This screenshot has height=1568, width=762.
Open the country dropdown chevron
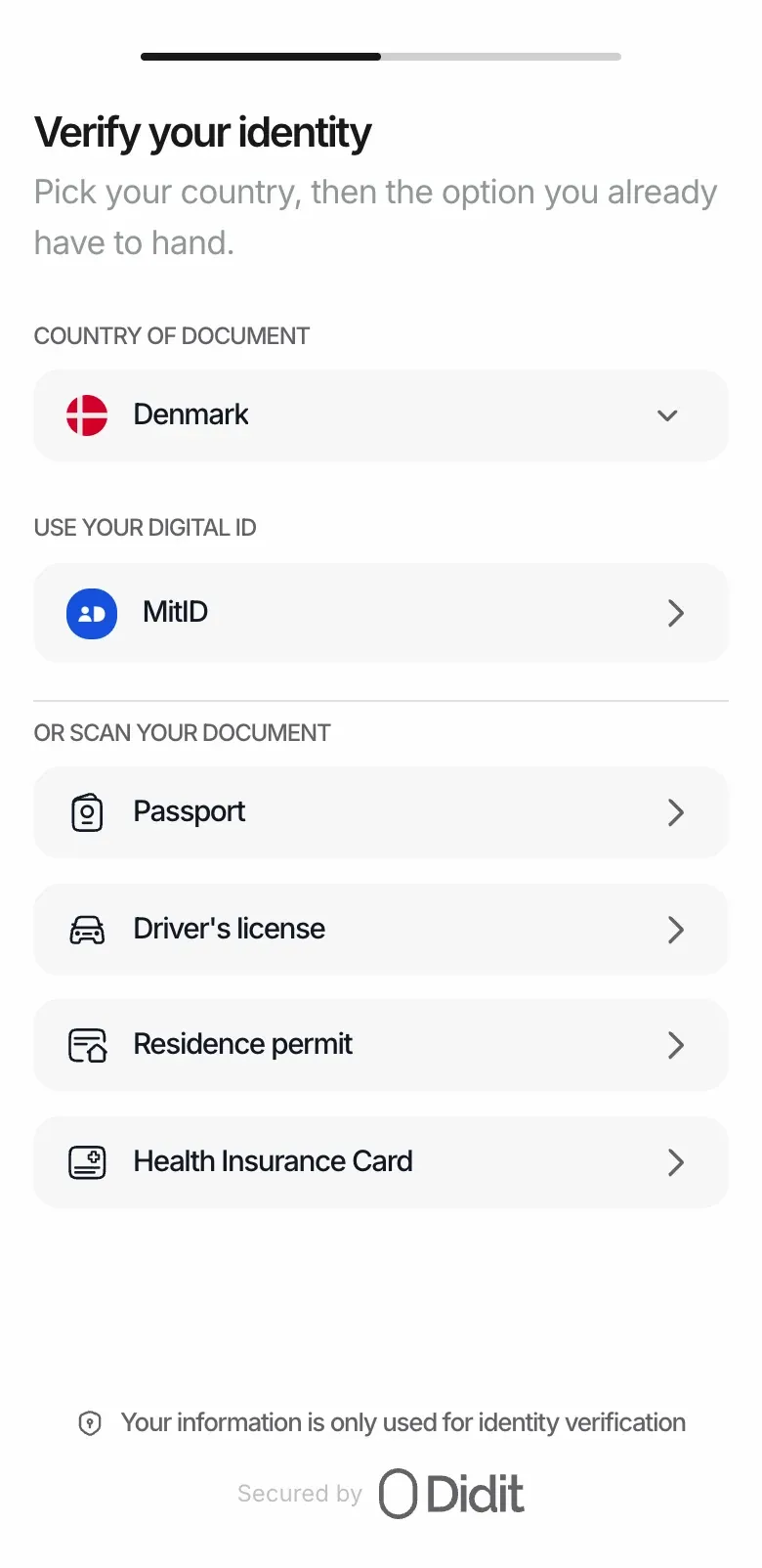point(667,415)
